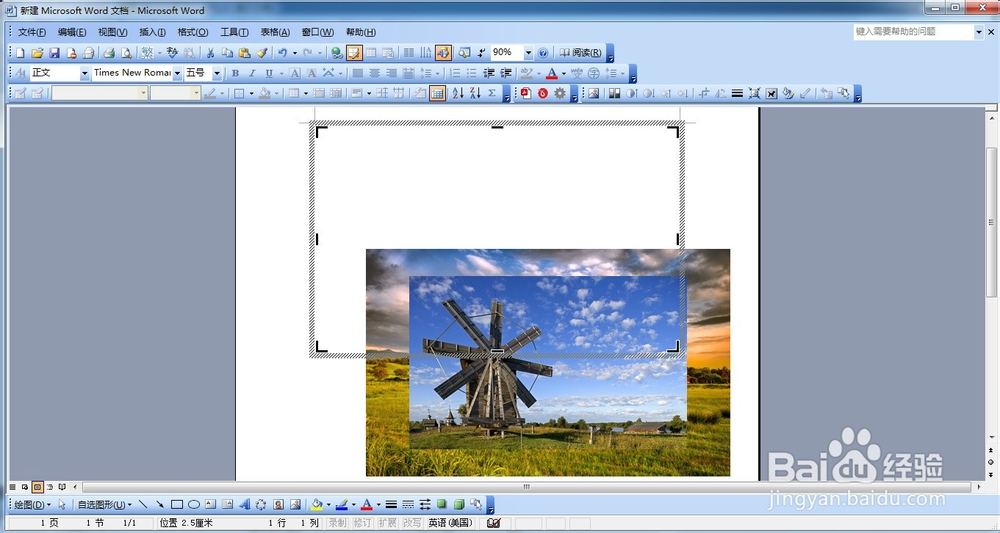
Task: Click the Line Color pen on Drawing toolbar
Action: (341, 504)
